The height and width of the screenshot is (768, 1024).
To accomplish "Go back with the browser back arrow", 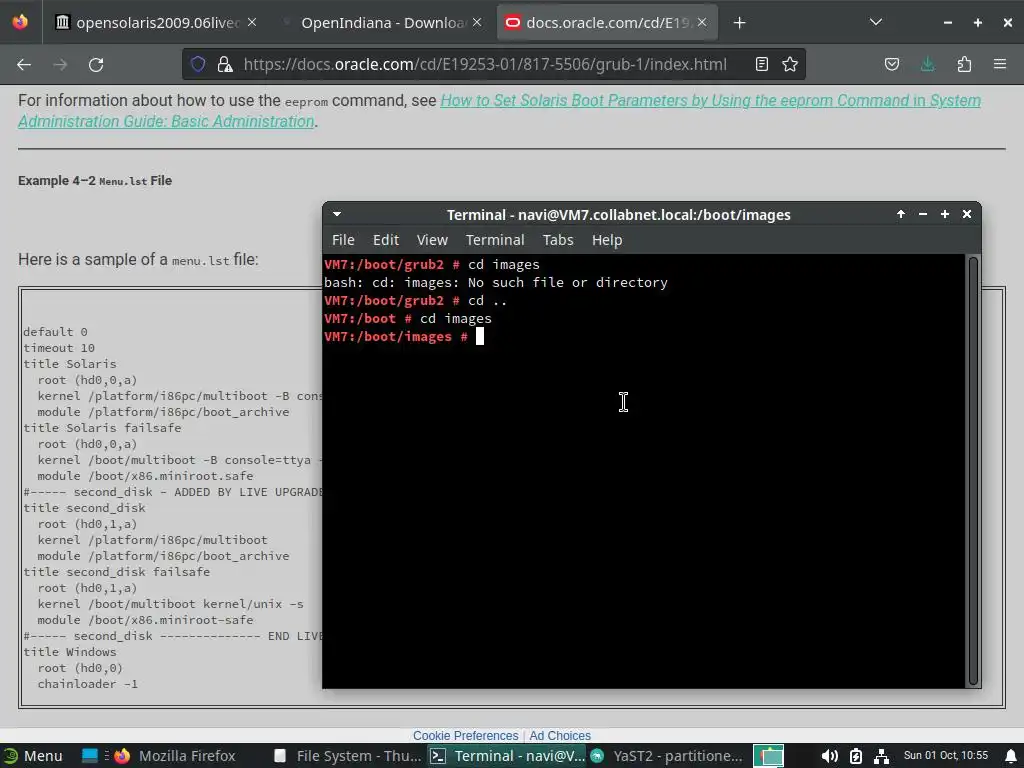I will 24,65.
